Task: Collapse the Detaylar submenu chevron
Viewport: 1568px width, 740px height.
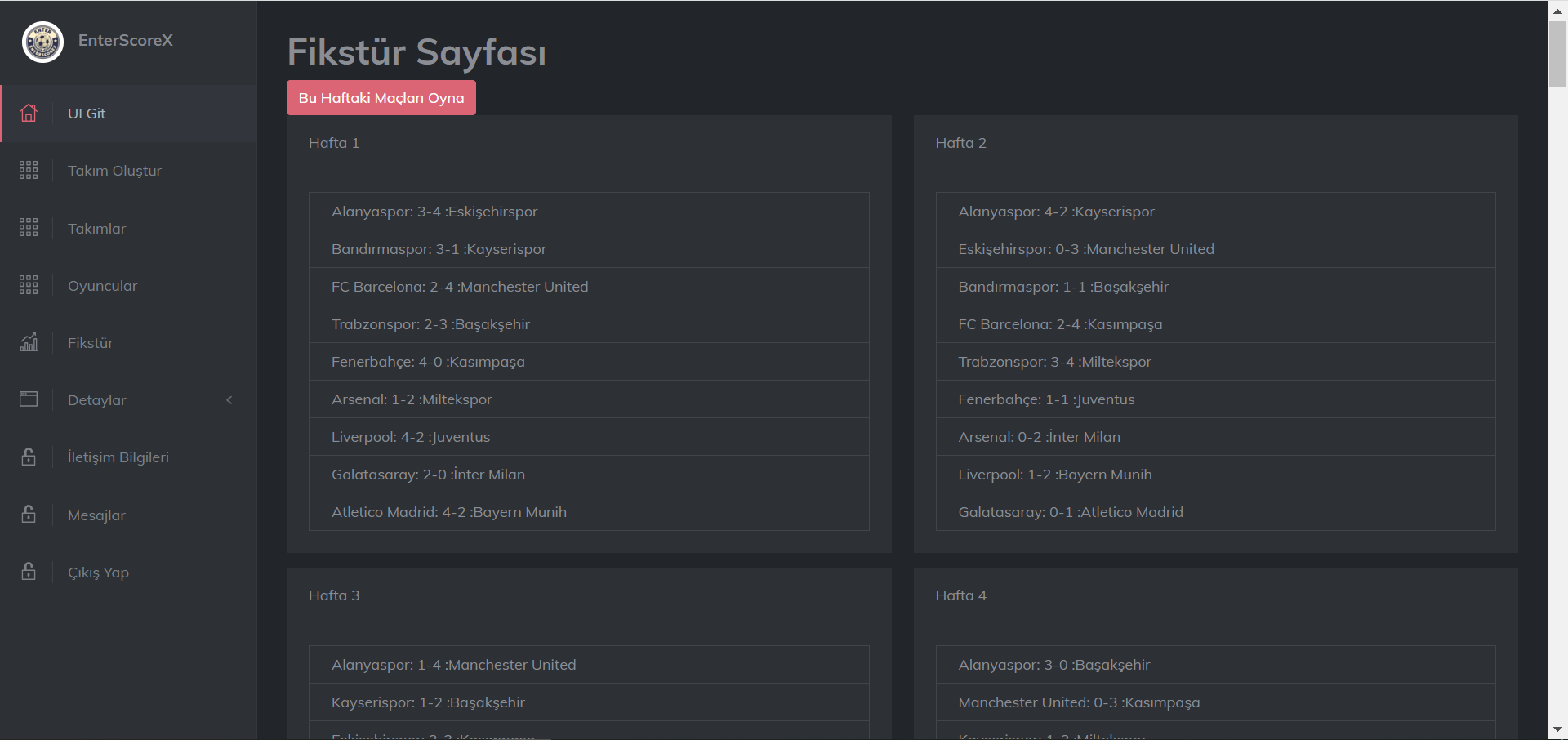Action: (x=229, y=400)
